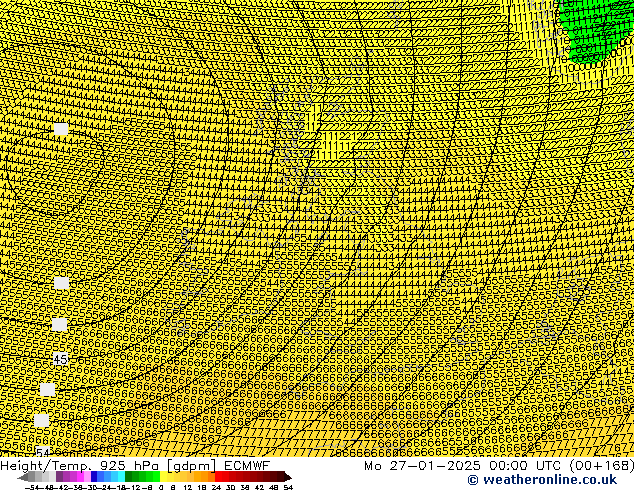The width and height of the screenshot is (634, 490).
Task: Pick the cyan legend swatch near -18
Action: click(121, 476)
